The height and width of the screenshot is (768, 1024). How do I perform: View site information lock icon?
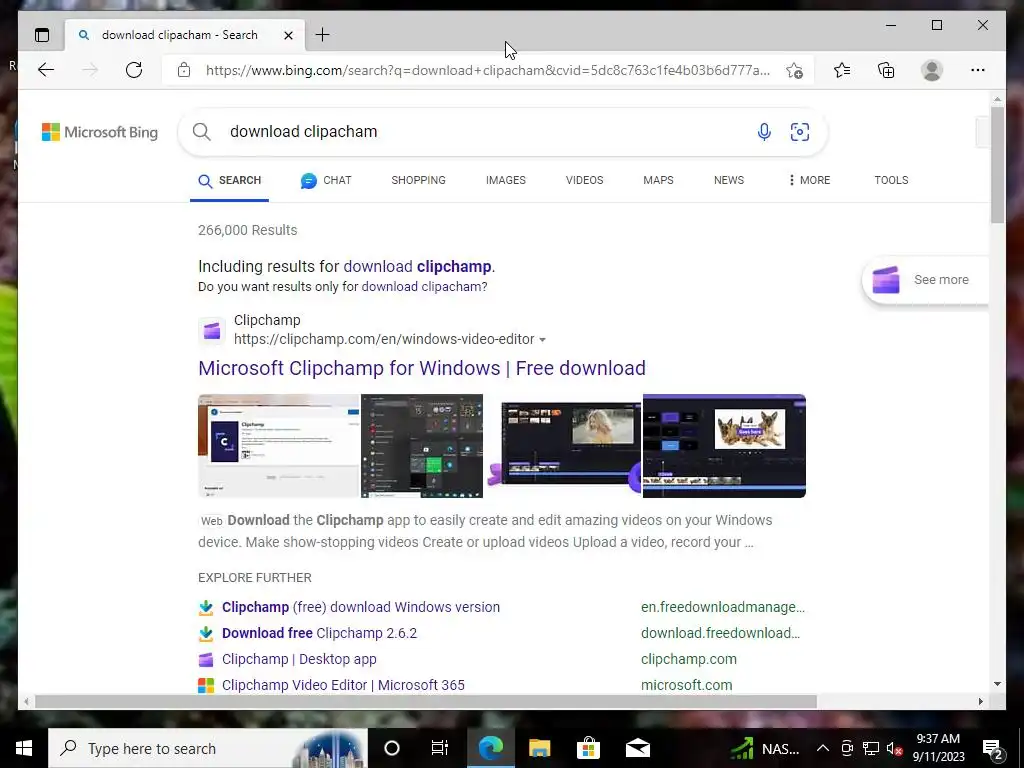(x=184, y=70)
